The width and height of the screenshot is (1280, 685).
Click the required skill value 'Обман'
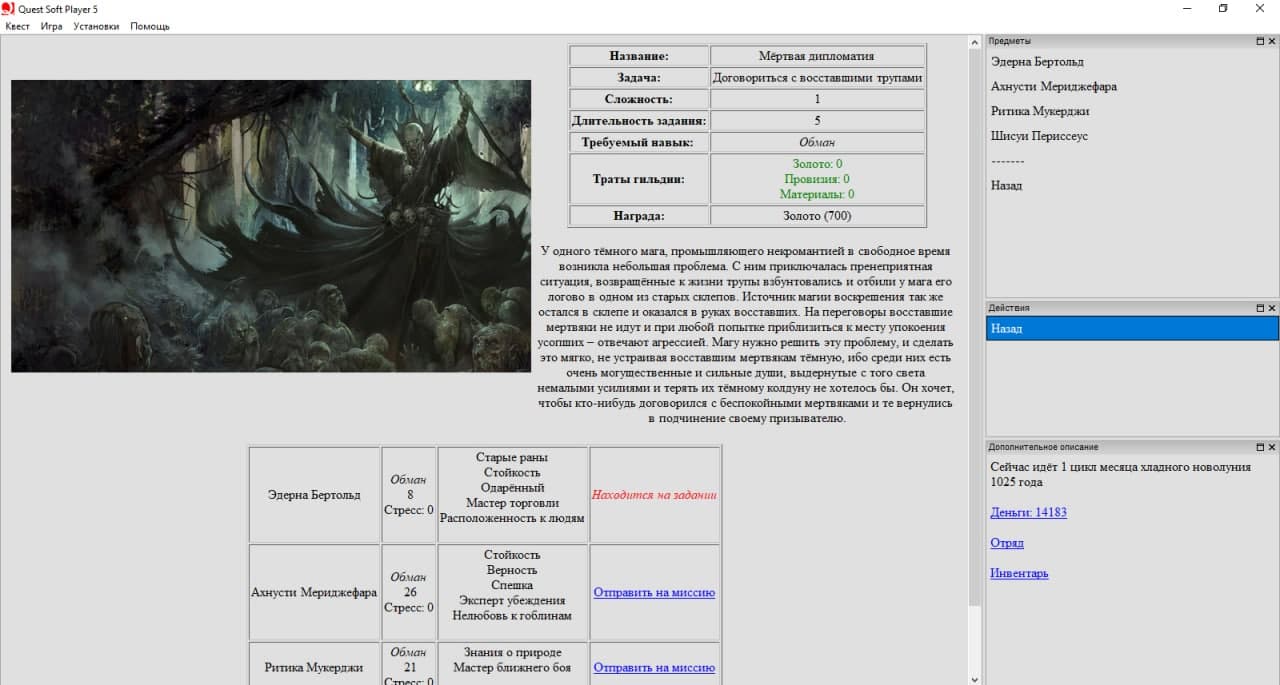817,142
